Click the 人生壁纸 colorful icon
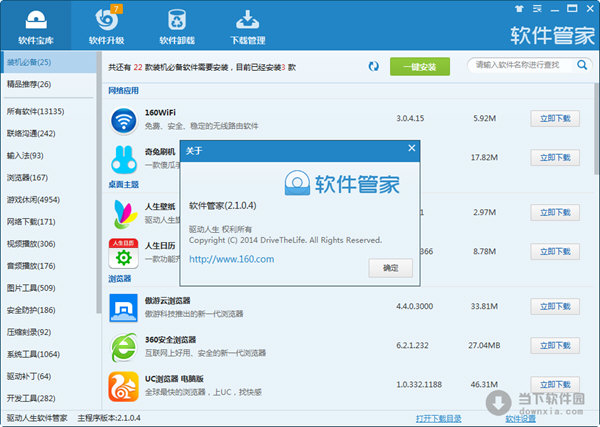The image size is (600, 427). coord(124,214)
